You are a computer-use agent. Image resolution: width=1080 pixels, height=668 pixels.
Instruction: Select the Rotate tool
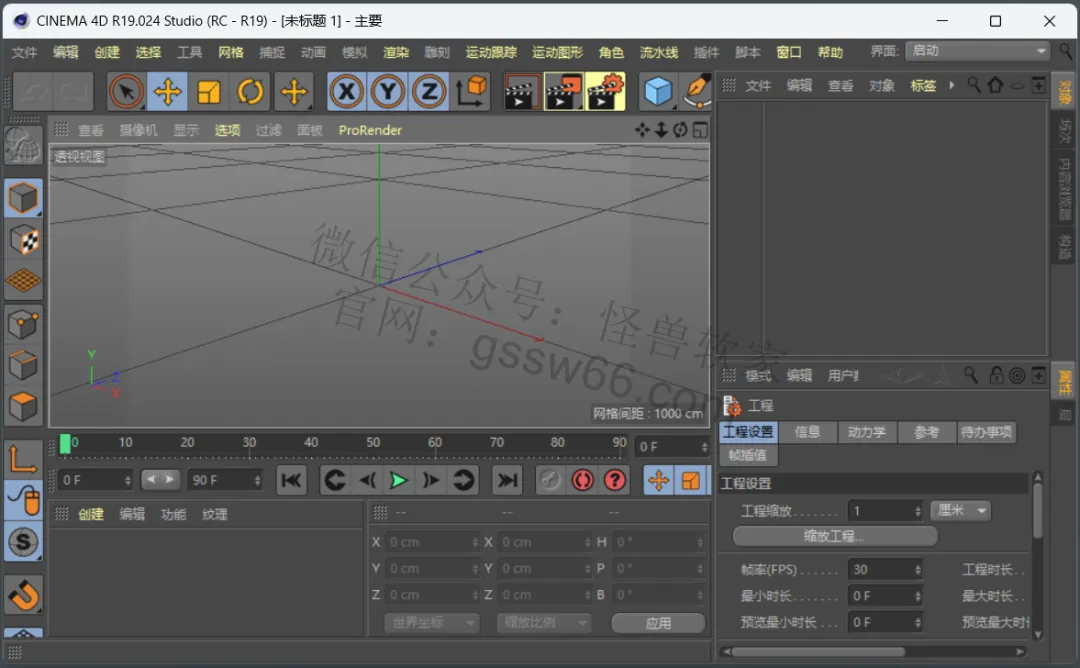250,92
